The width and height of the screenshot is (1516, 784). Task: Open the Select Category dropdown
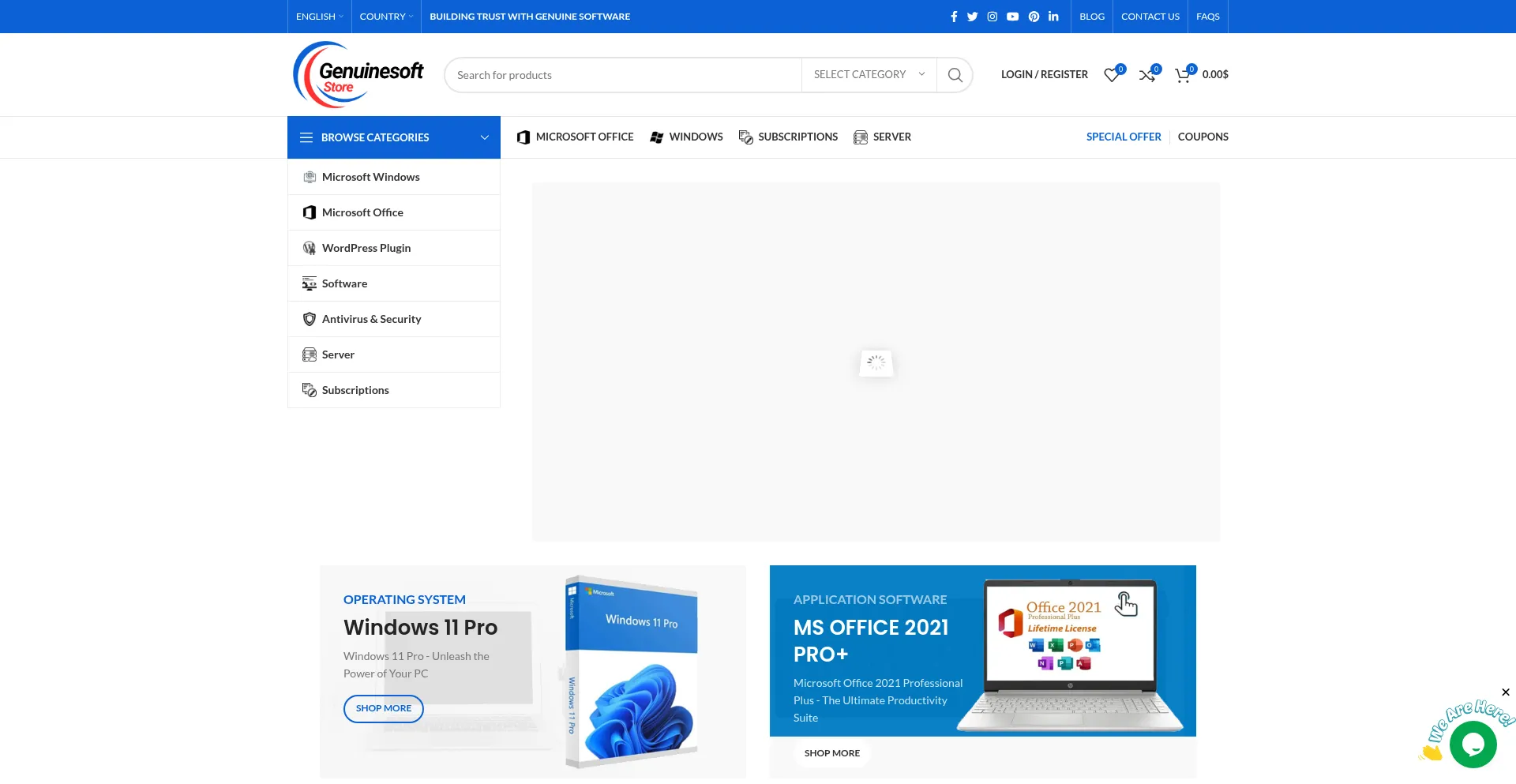click(869, 74)
